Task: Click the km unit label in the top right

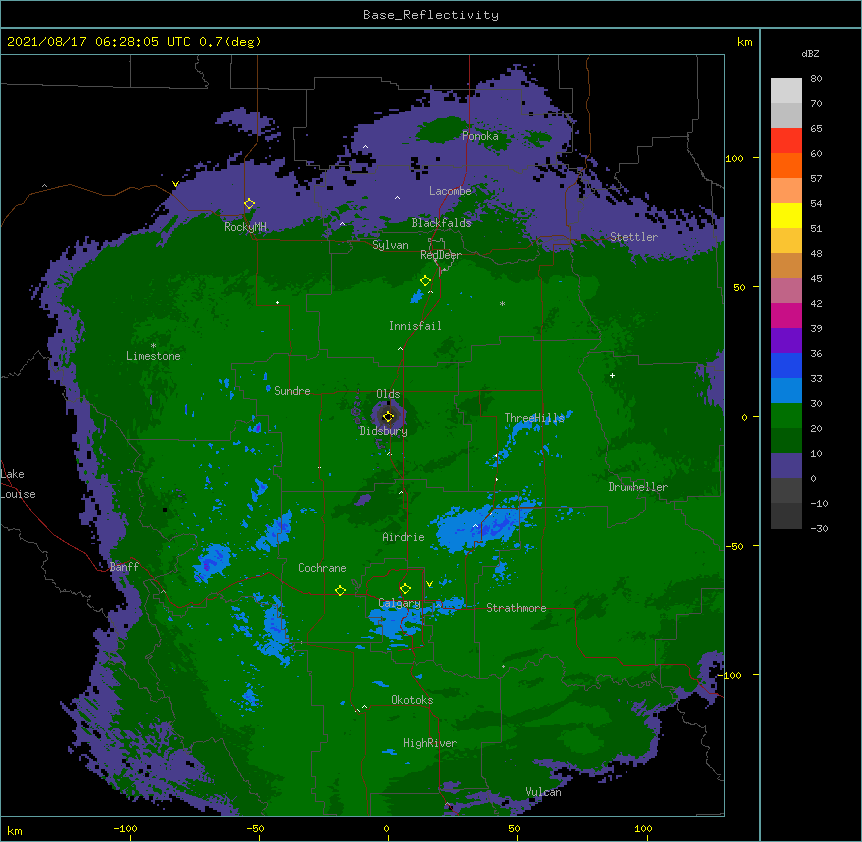Action: tap(744, 42)
